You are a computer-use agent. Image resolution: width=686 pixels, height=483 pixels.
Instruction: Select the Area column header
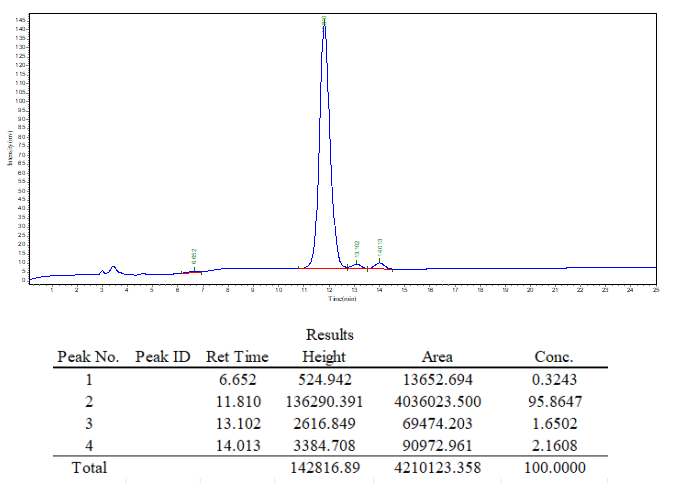(x=437, y=357)
